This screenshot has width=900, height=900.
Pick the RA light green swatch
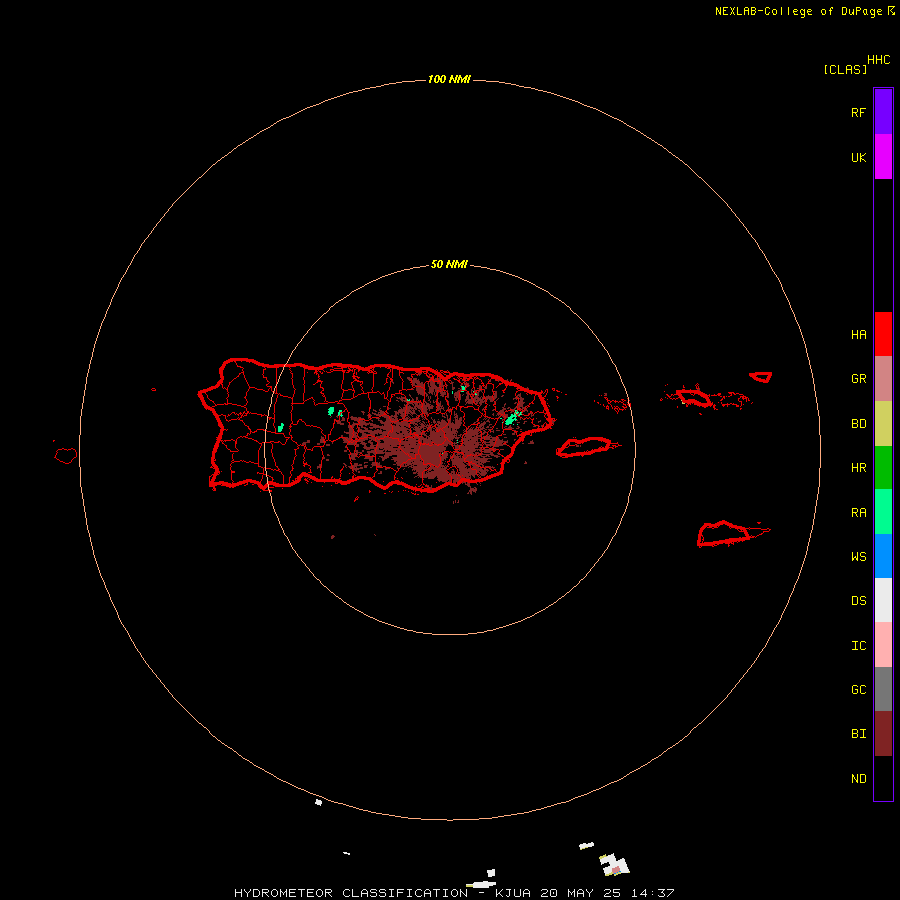(x=883, y=512)
